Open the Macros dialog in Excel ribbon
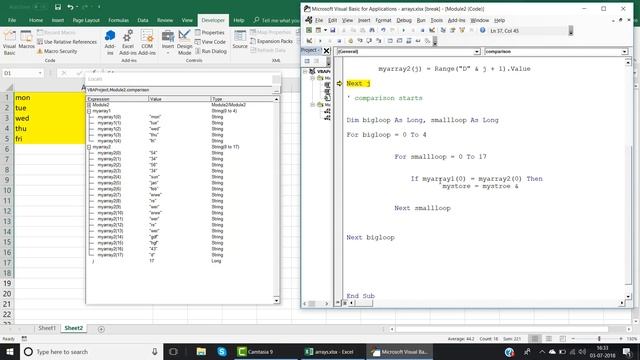This screenshot has height=360, width=640. point(26,40)
